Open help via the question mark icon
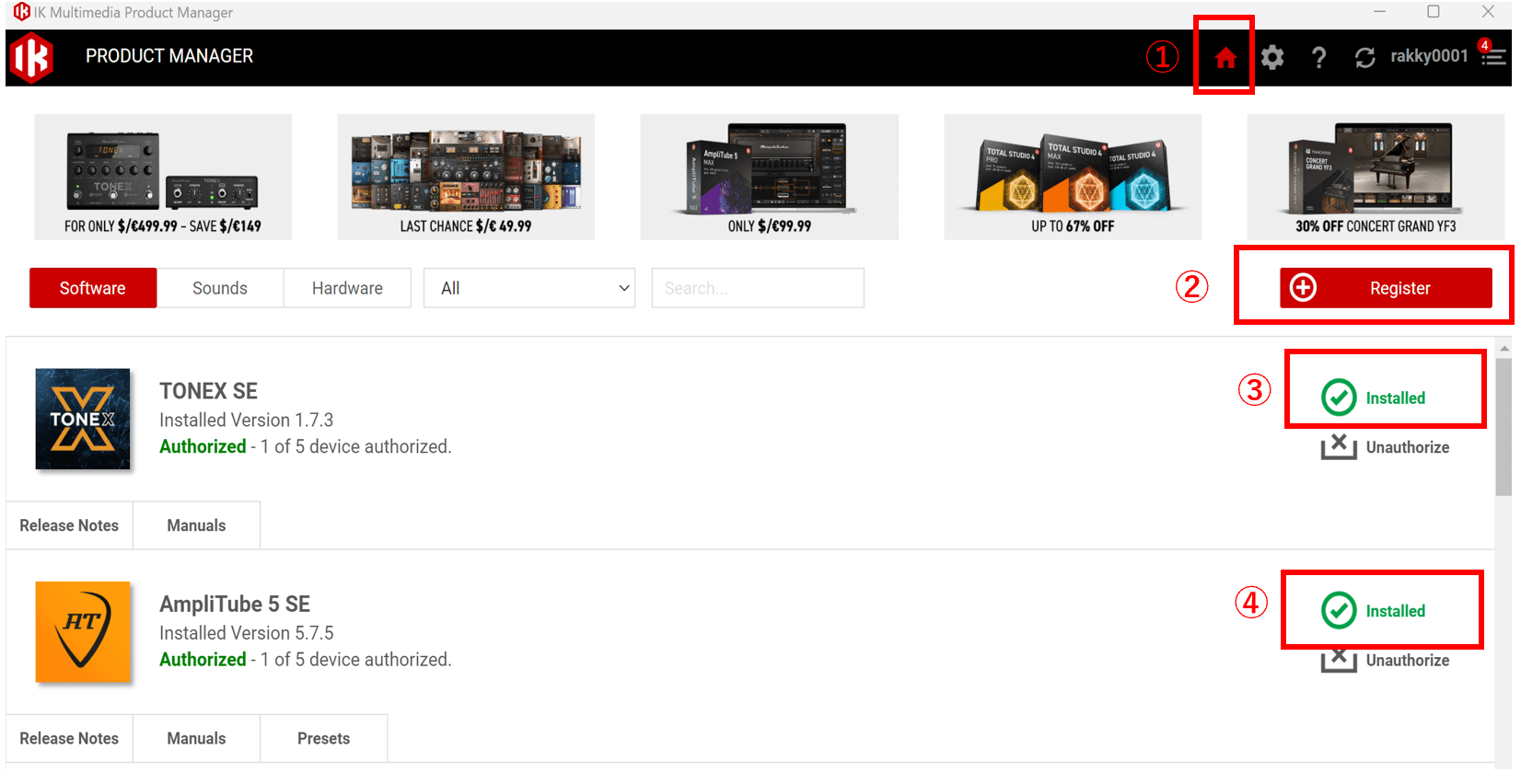The width and height of the screenshot is (1521, 784). (1318, 58)
